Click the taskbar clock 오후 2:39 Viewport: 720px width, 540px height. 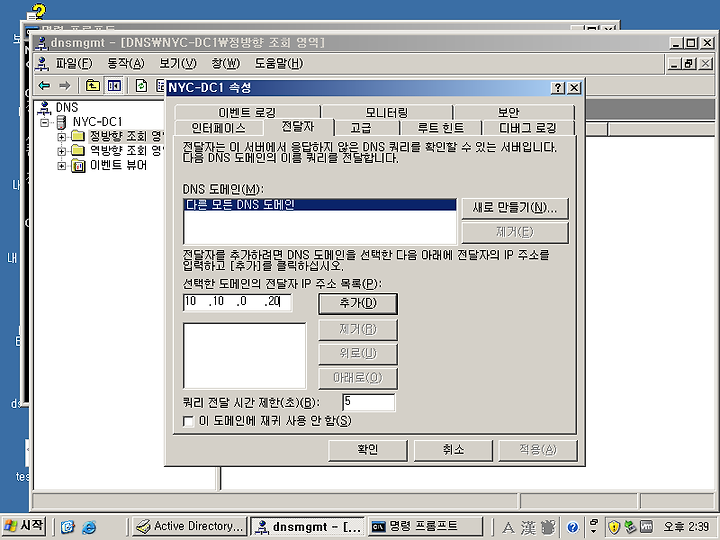pyautogui.click(x=686, y=527)
